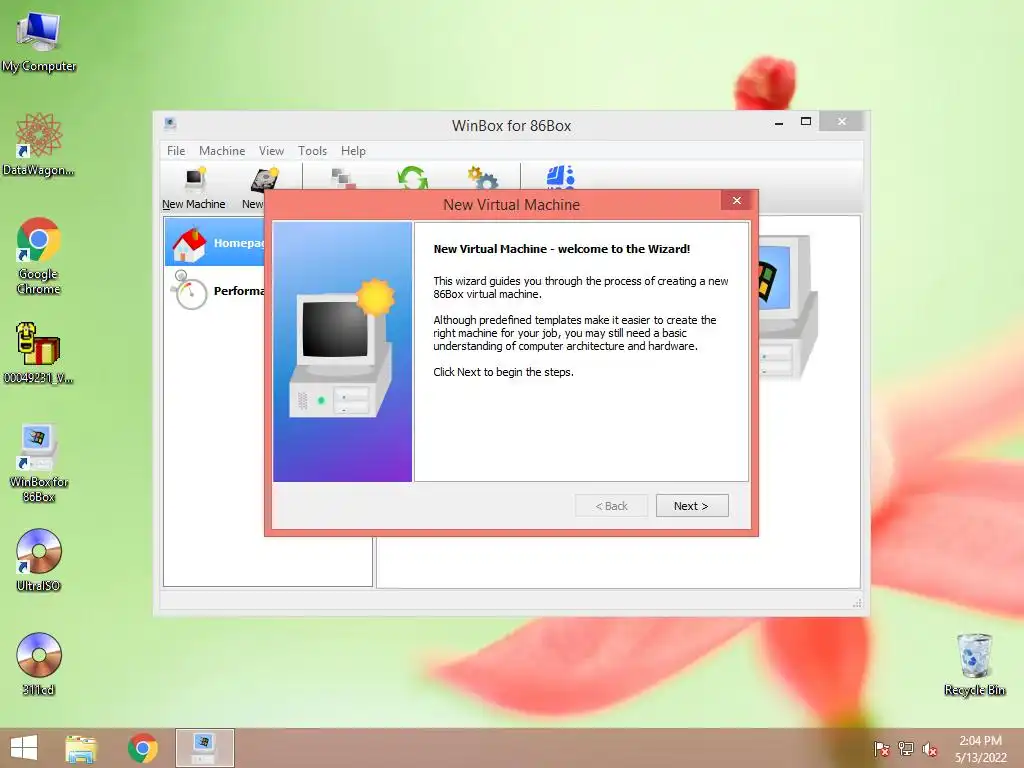Viewport: 1024px width, 768px height.
Task: Close the New Virtual Machine dialog
Action: click(737, 200)
